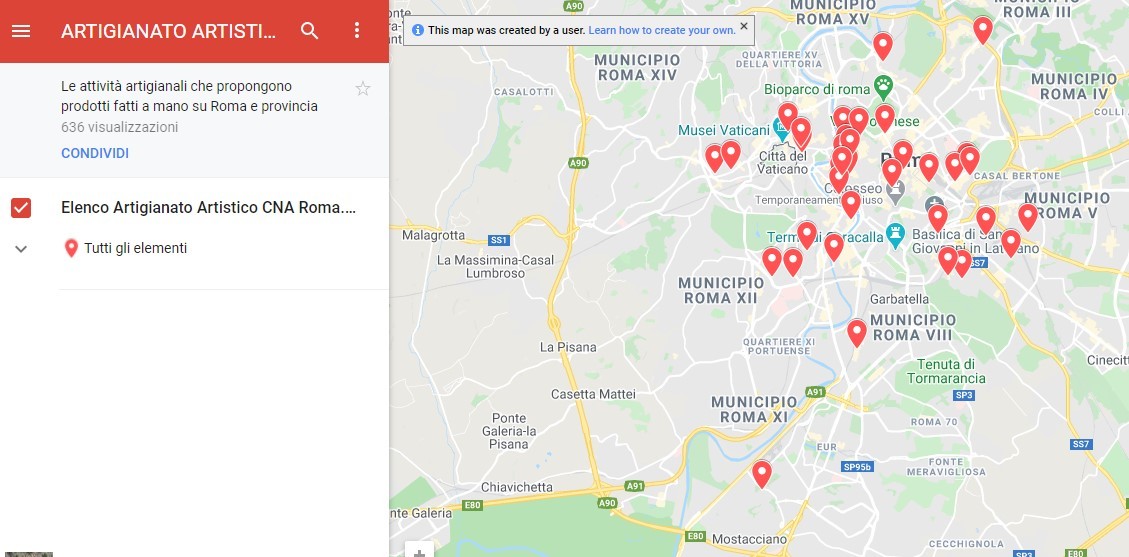Expand the Tutti gli elementi list chevron
Image resolution: width=1129 pixels, height=557 pixels.
21,249
